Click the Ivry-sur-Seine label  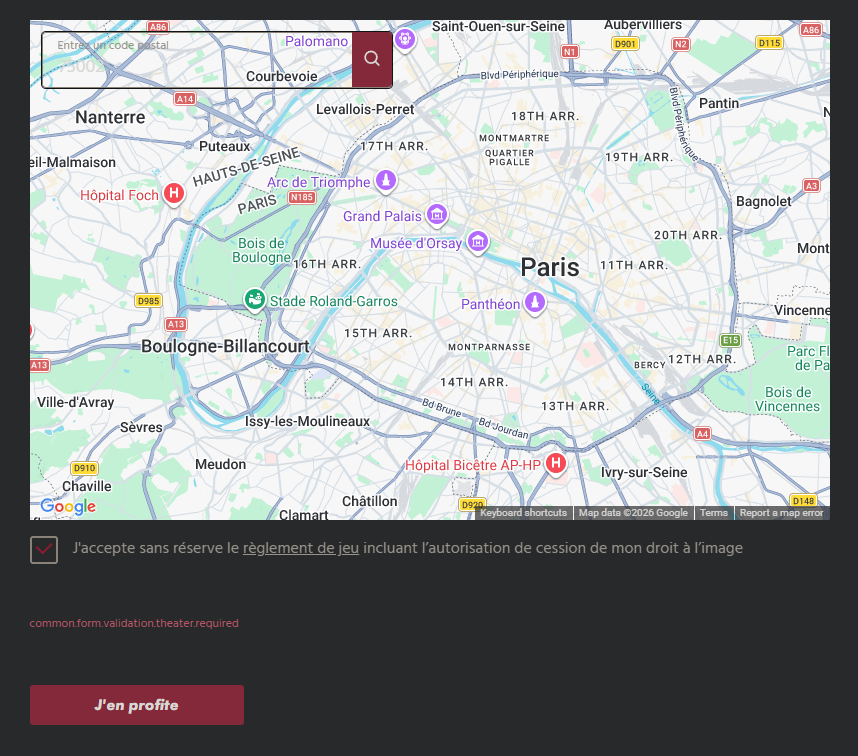point(644,472)
